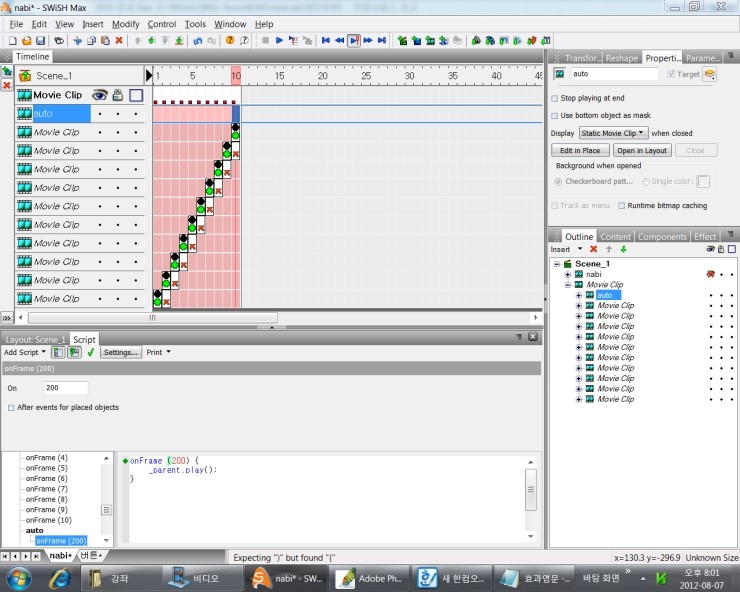Toggle visibility eye icon on Movie Clip header row
Screen dimensions: 740x592
coord(99,95)
